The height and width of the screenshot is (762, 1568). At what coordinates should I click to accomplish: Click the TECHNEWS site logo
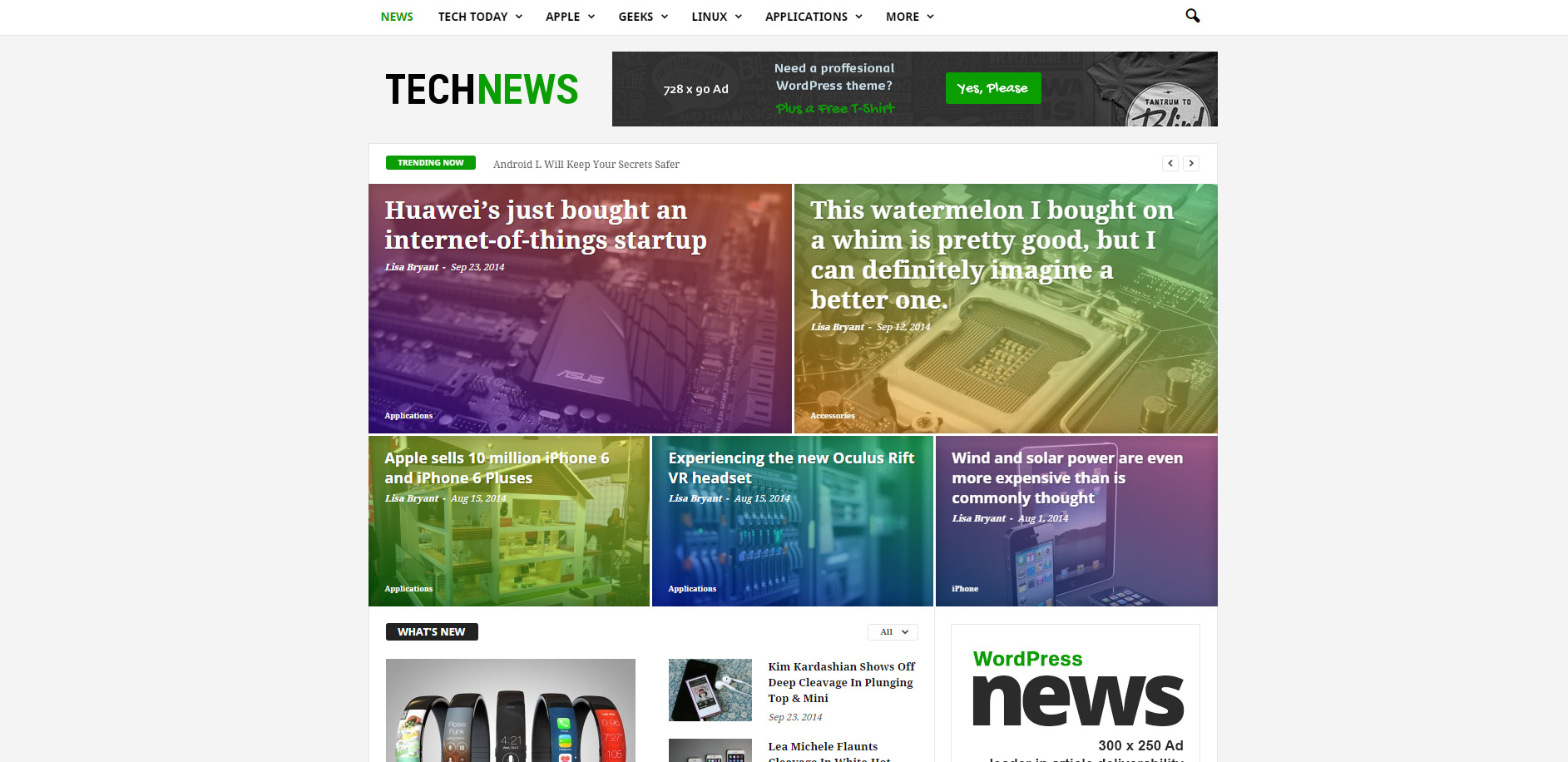click(x=482, y=90)
